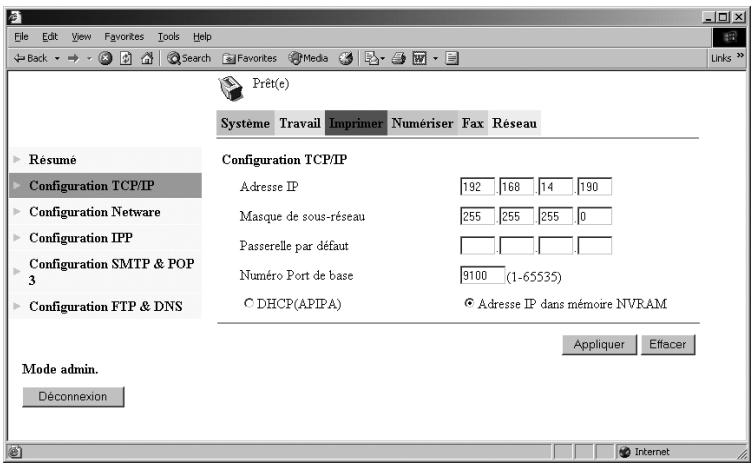Click the arrow beside Résumé
754x465 pixels.
coord(17,159)
